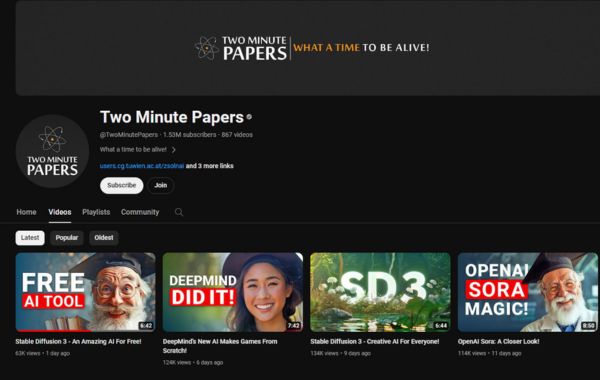Click the 6:44 duration badge
Image resolution: width=600 pixels, height=380 pixels.
(441, 326)
